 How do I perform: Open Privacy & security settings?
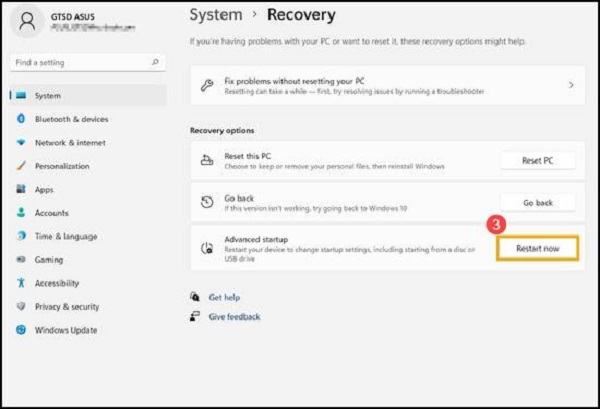click(x=67, y=307)
